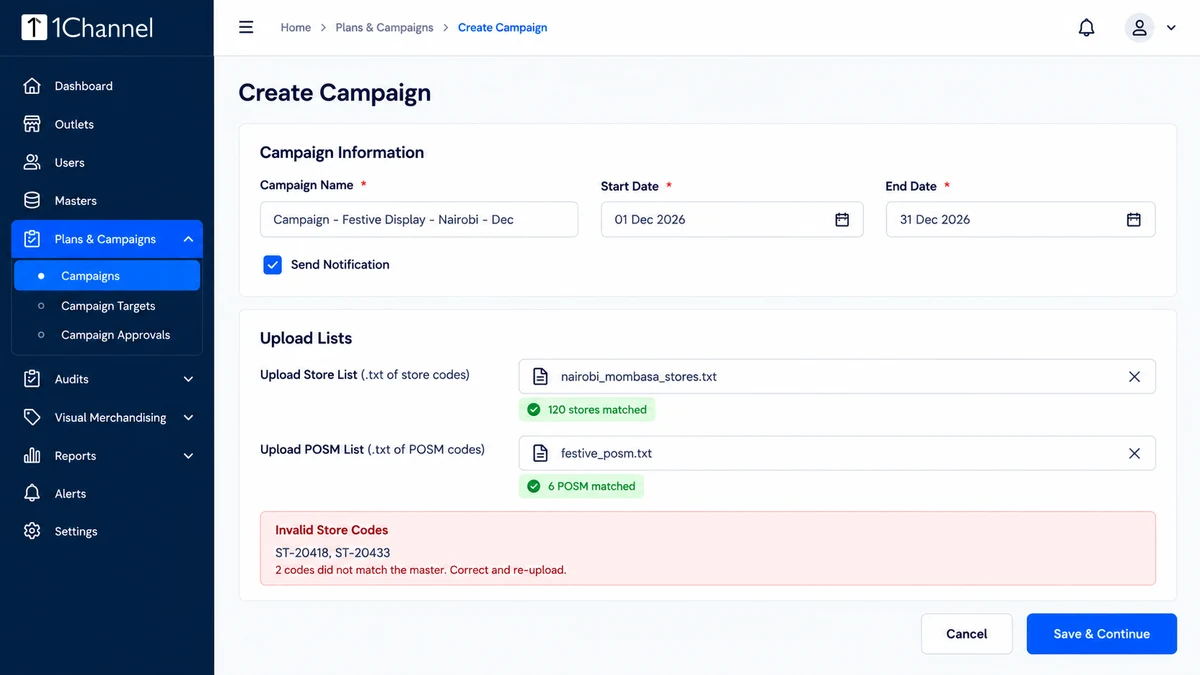Expand the Audits menu chevron

click(188, 379)
